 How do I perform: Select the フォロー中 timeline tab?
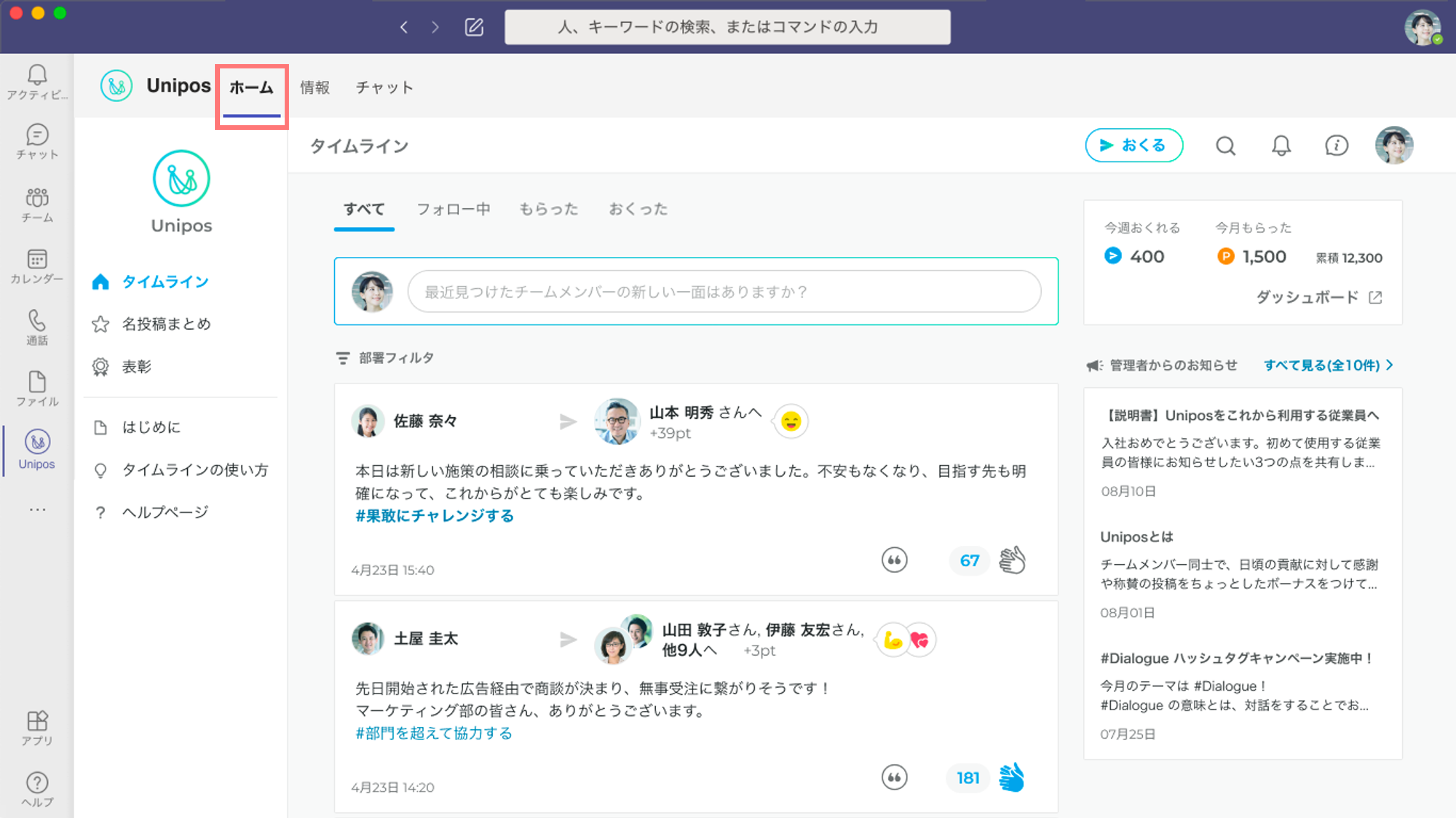point(453,210)
